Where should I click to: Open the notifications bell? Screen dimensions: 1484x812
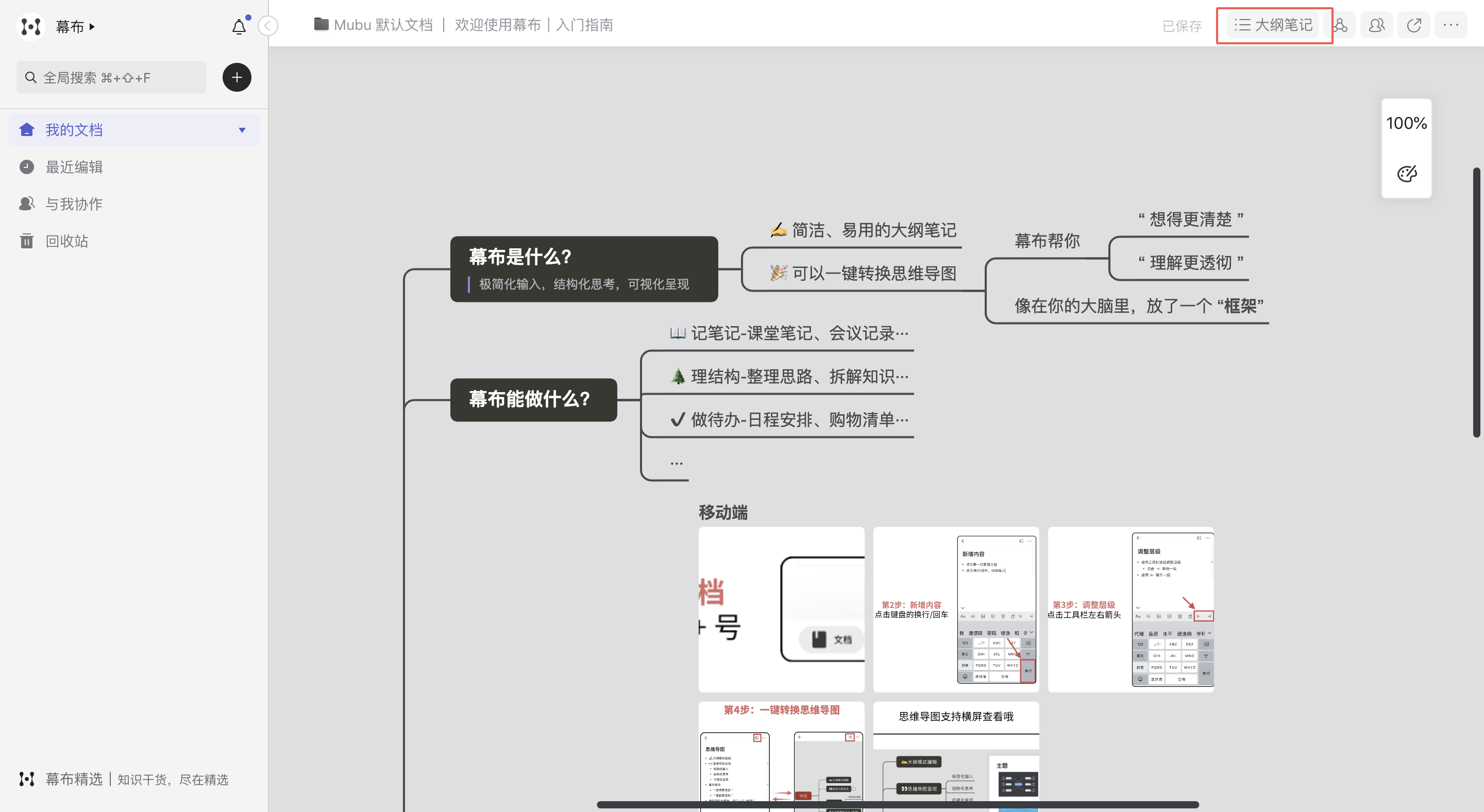239,26
